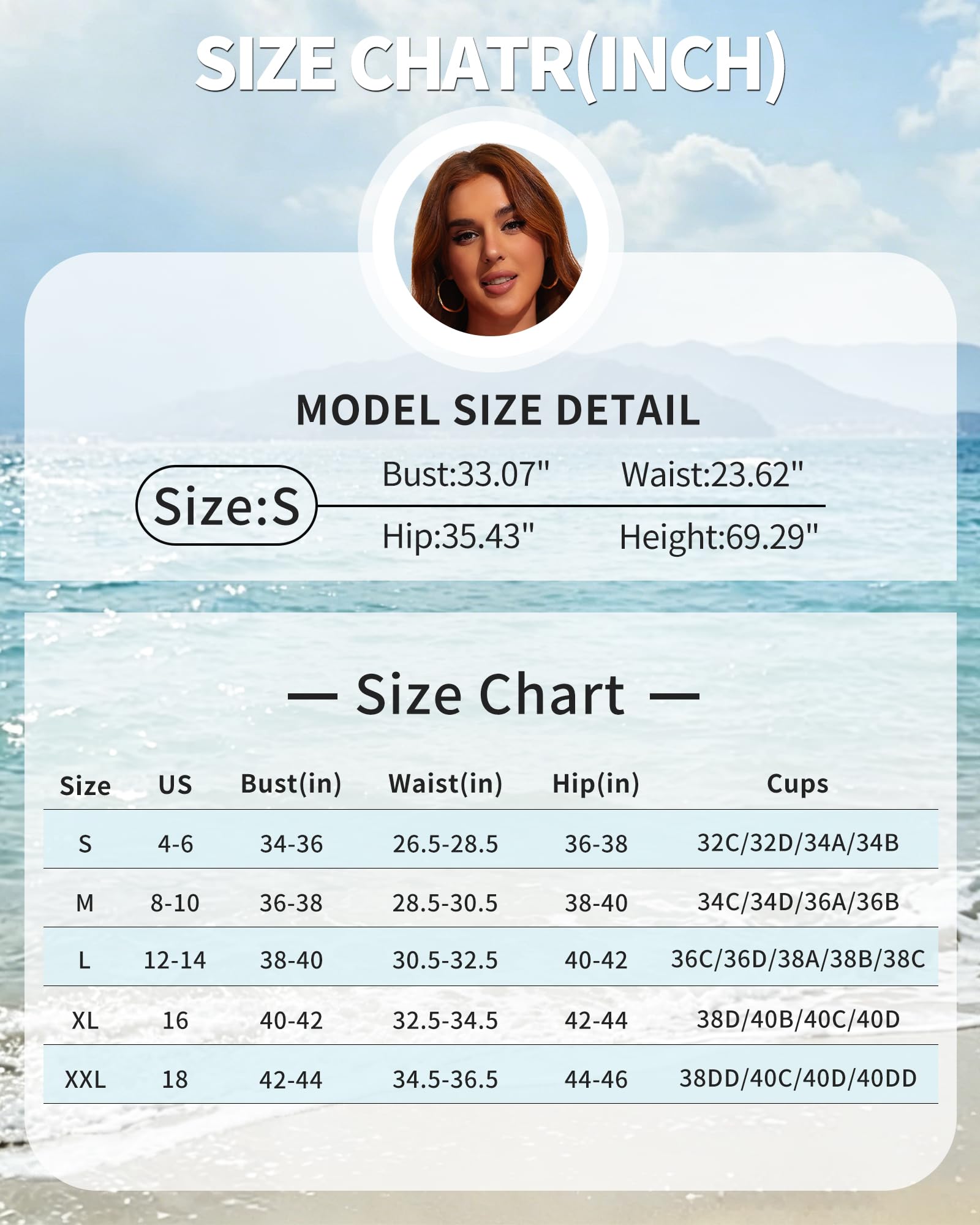This screenshot has height=1225, width=980.
Task: Click the cups '32C/32D/34A/34B' cell
Action: point(797,843)
